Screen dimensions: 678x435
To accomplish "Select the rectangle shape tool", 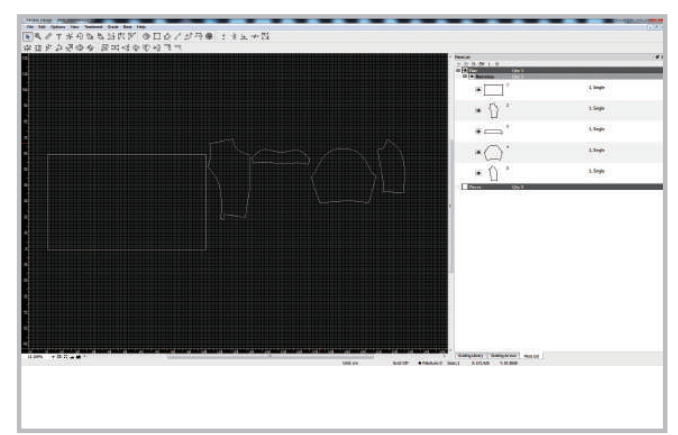I will coord(157,37).
